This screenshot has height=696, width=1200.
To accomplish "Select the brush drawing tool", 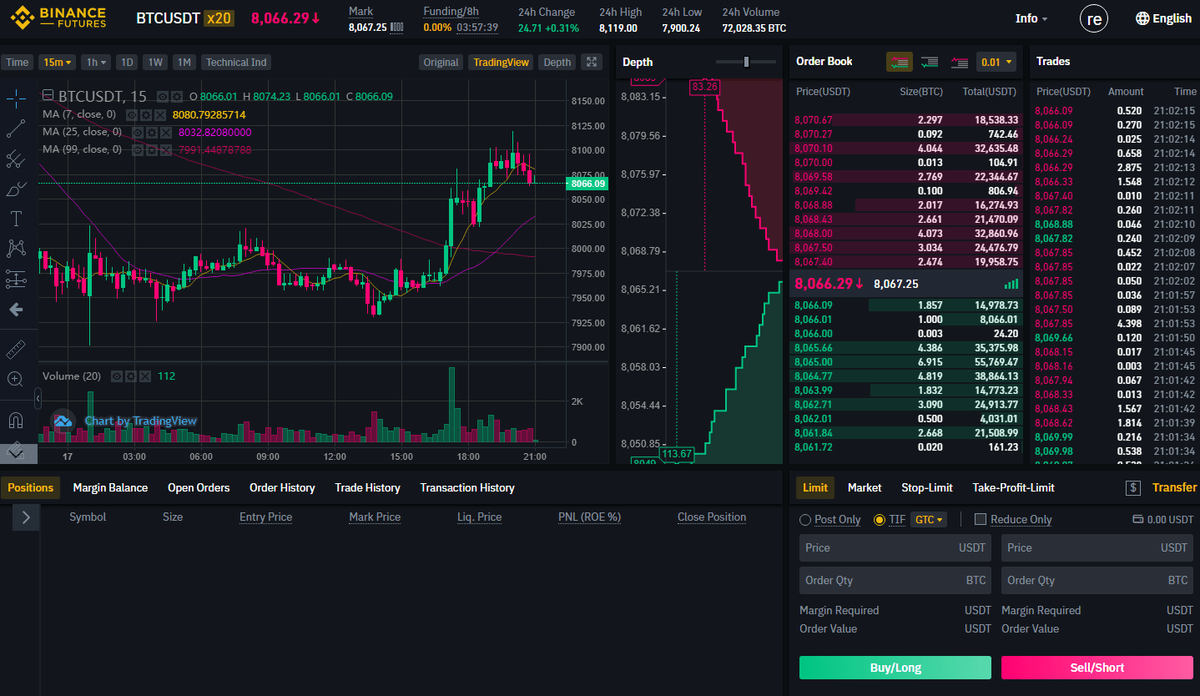I will 16,189.
